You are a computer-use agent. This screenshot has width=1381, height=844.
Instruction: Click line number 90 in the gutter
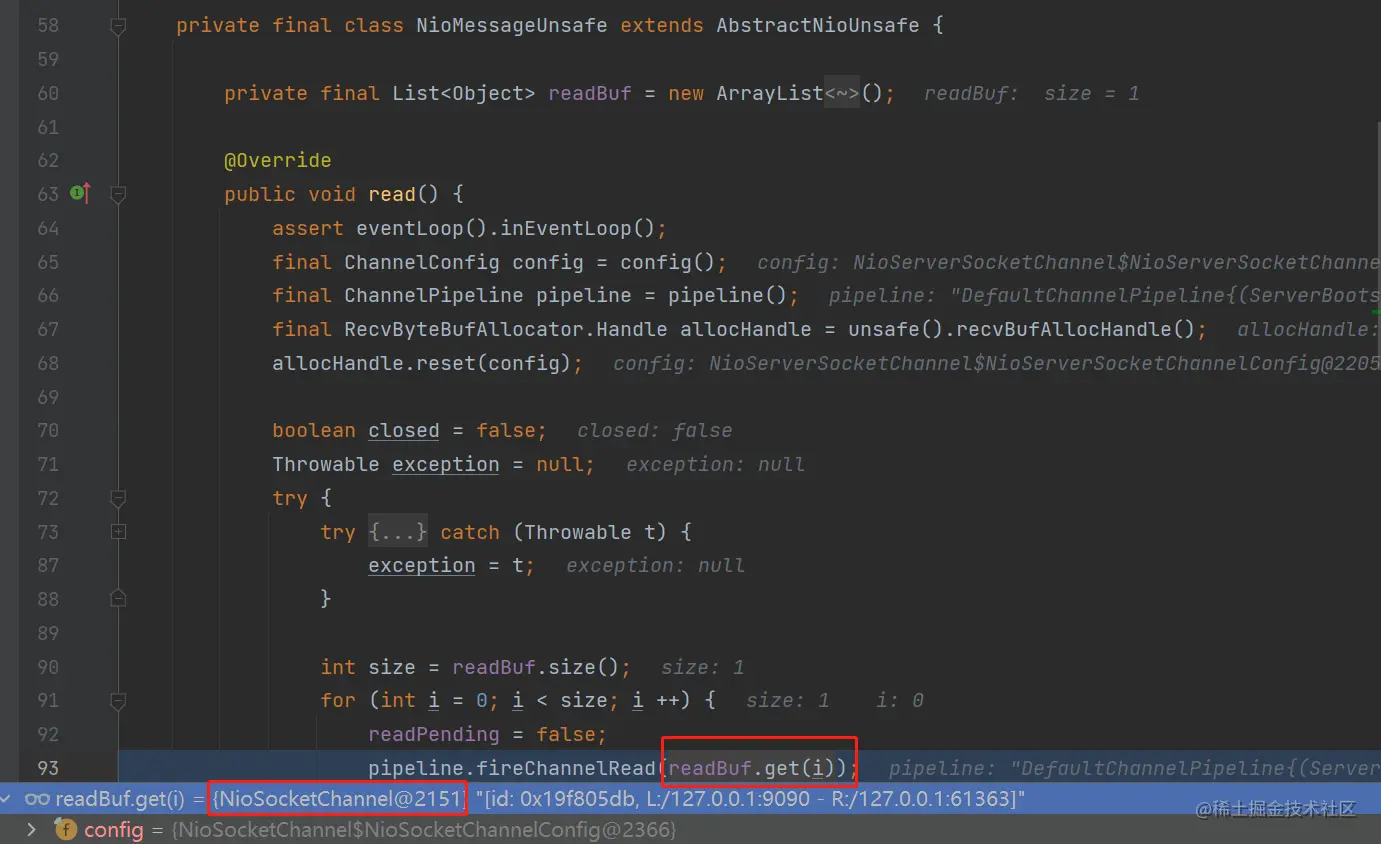(48, 667)
